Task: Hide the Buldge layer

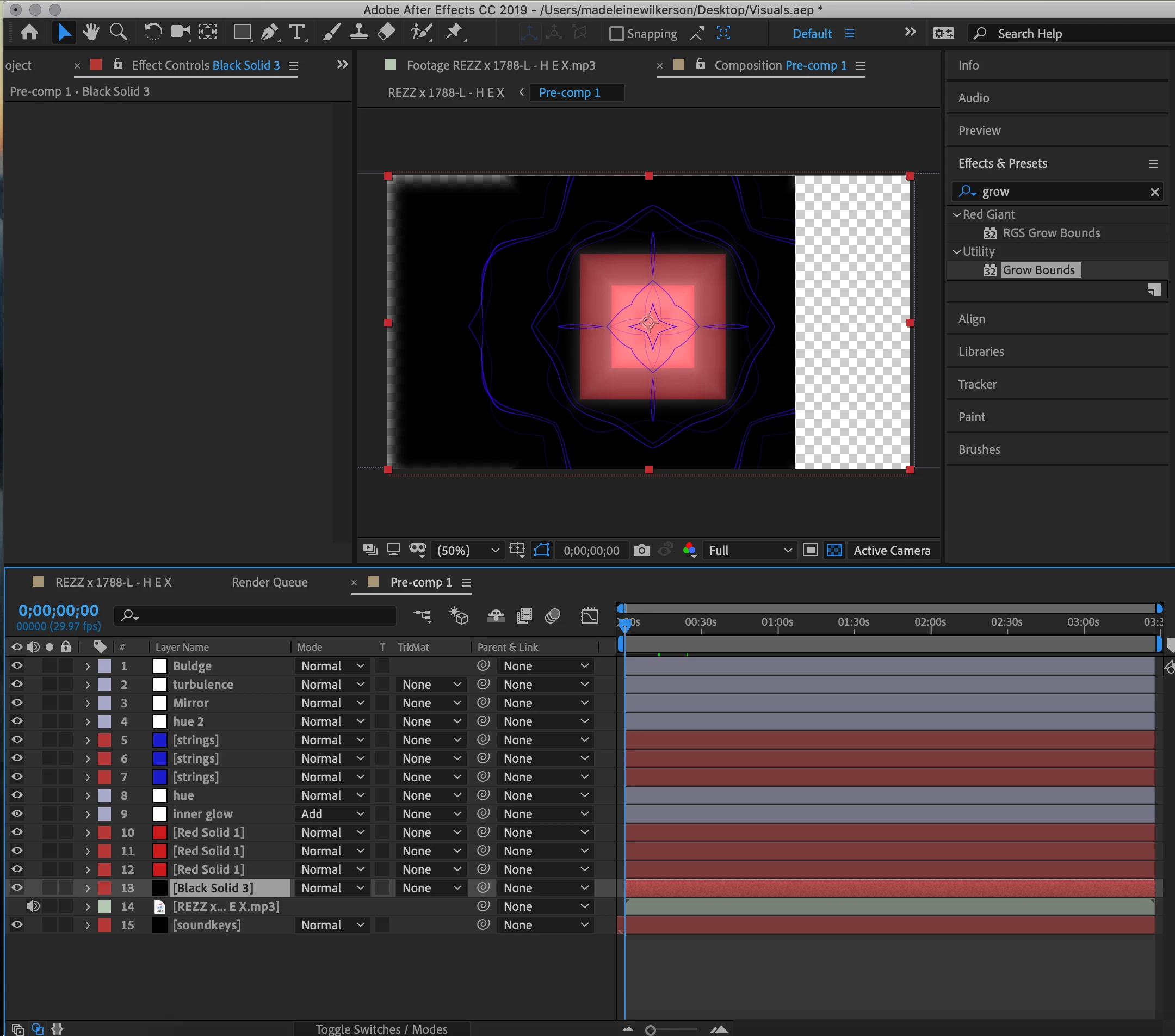Action: click(x=17, y=666)
